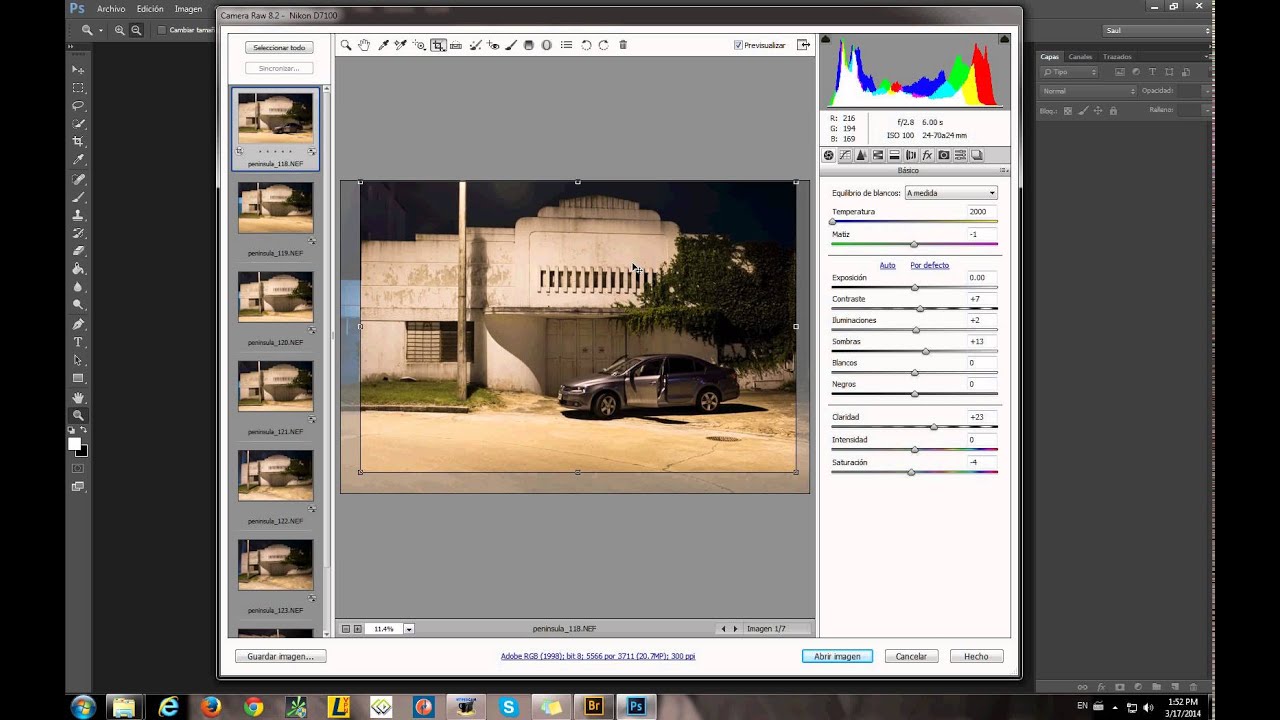Image resolution: width=1280 pixels, height=720 pixels.
Task: Open the Archivo menu
Action: (x=111, y=9)
